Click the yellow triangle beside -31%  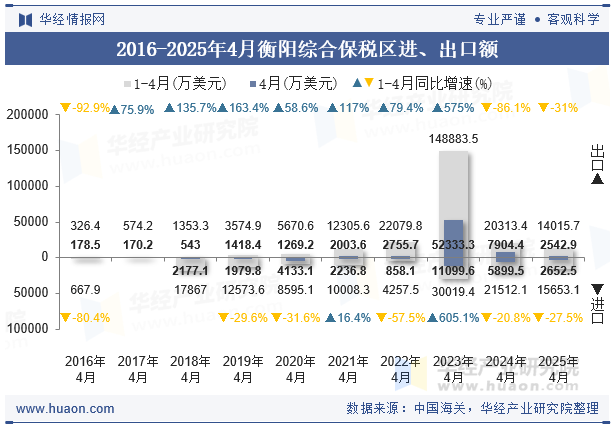[544, 107]
